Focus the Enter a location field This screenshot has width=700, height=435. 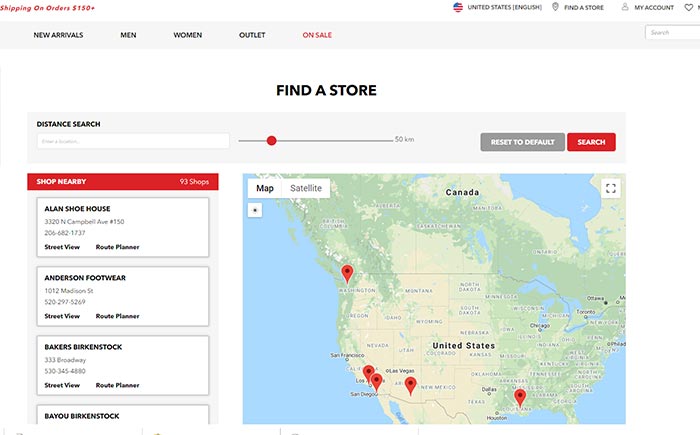(x=133, y=141)
